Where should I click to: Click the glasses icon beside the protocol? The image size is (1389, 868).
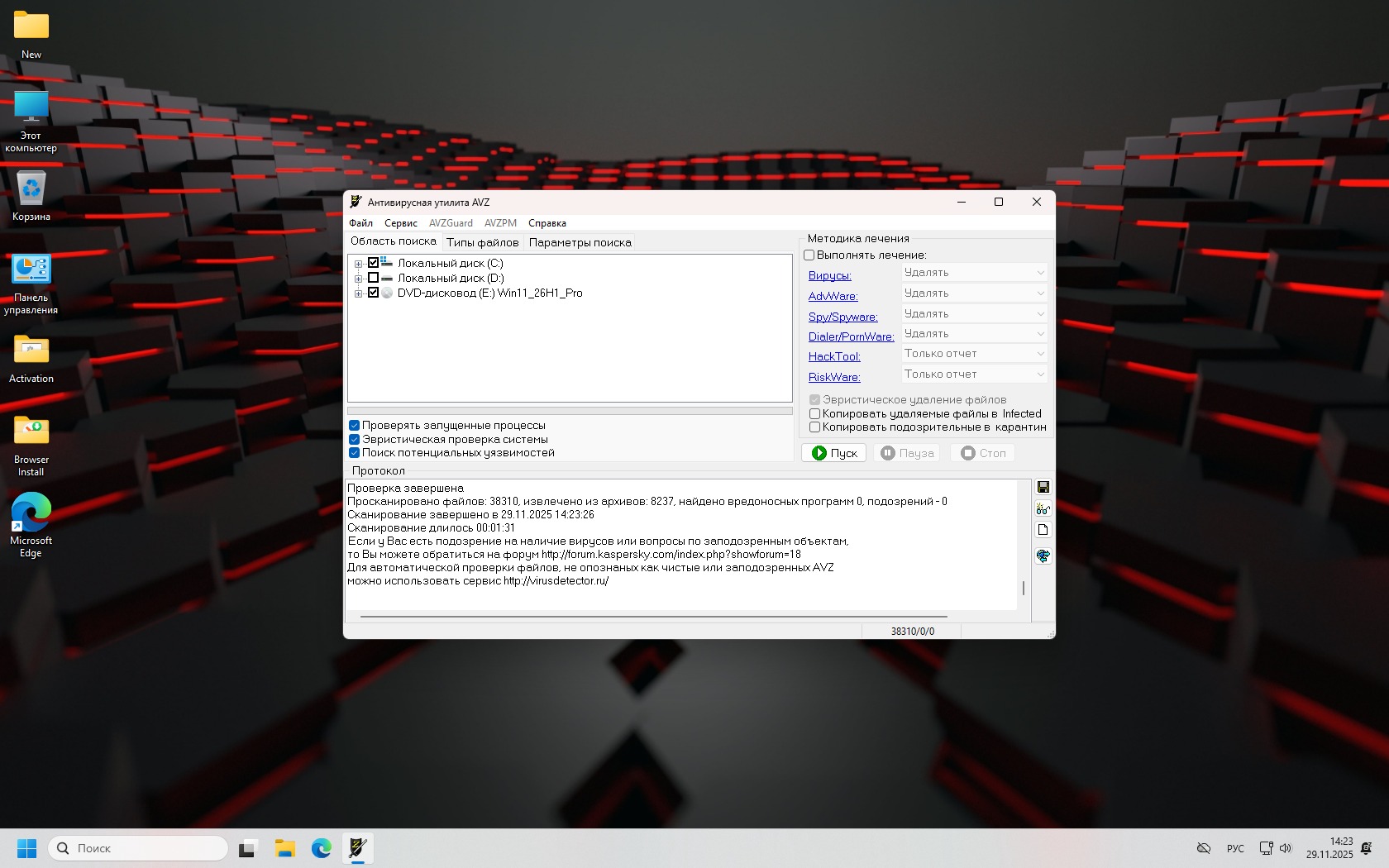(1043, 508)
